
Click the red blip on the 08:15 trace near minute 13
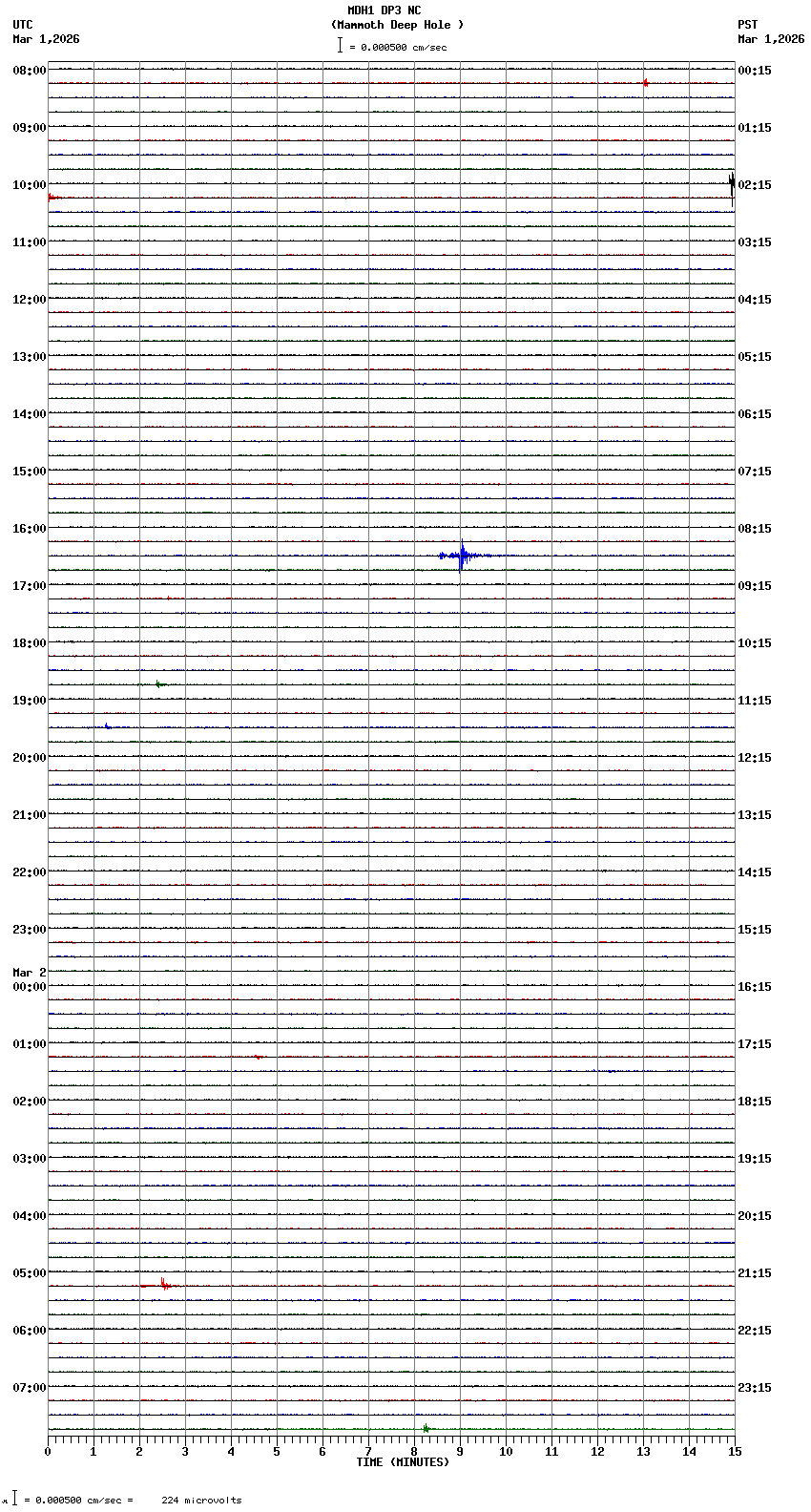tap(646, 83)
